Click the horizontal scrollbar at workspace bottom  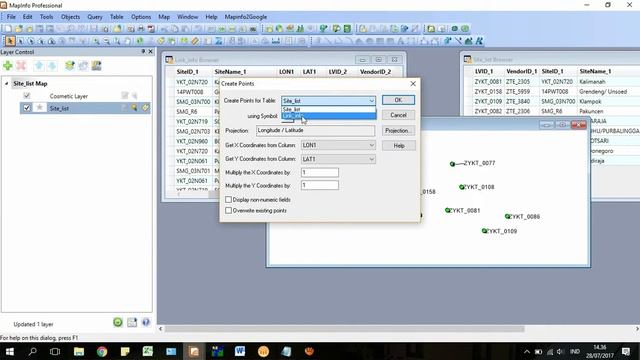click(x=345, y=329)
